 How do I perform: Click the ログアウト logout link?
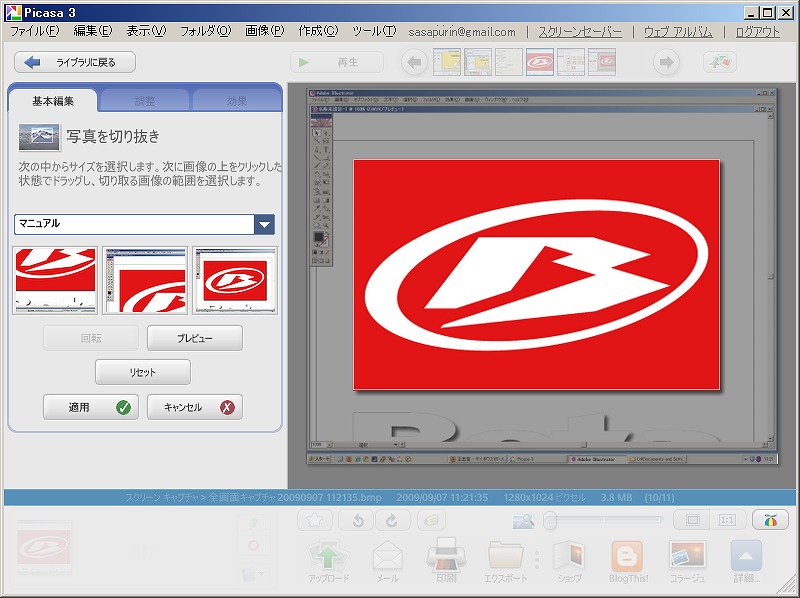point(758,32)
